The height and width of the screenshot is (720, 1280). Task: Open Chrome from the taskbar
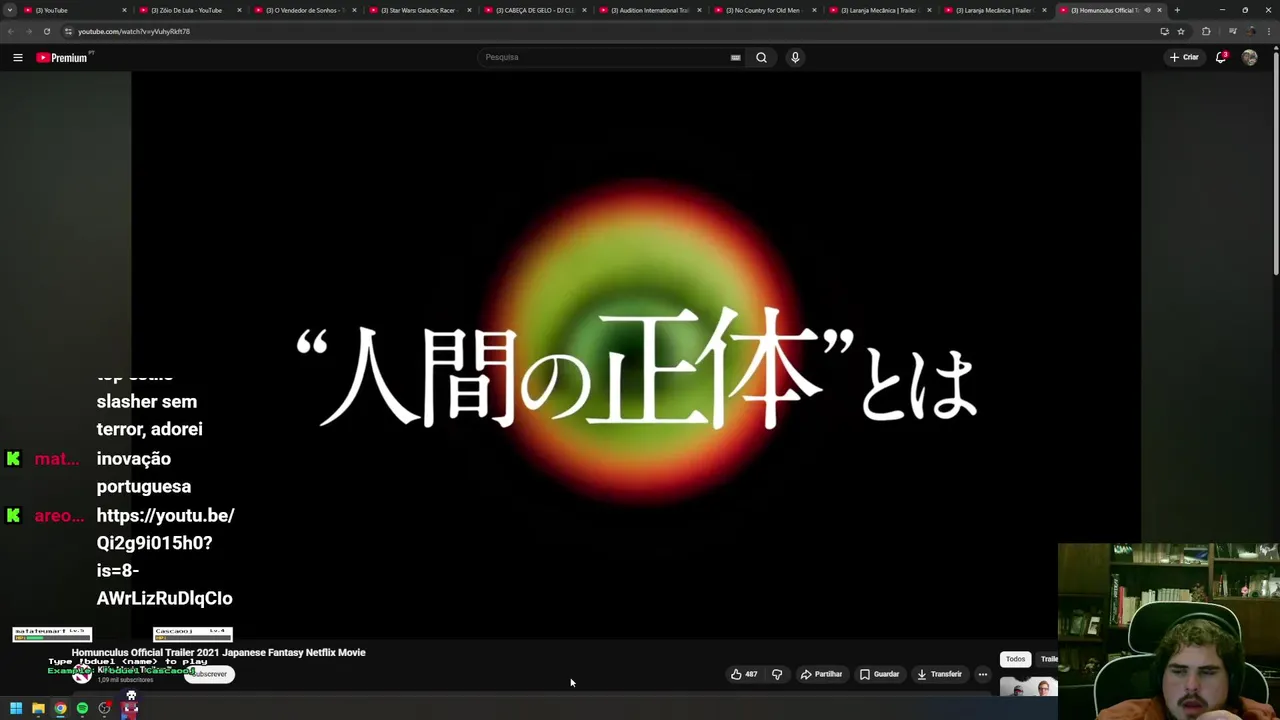point(60,708)
